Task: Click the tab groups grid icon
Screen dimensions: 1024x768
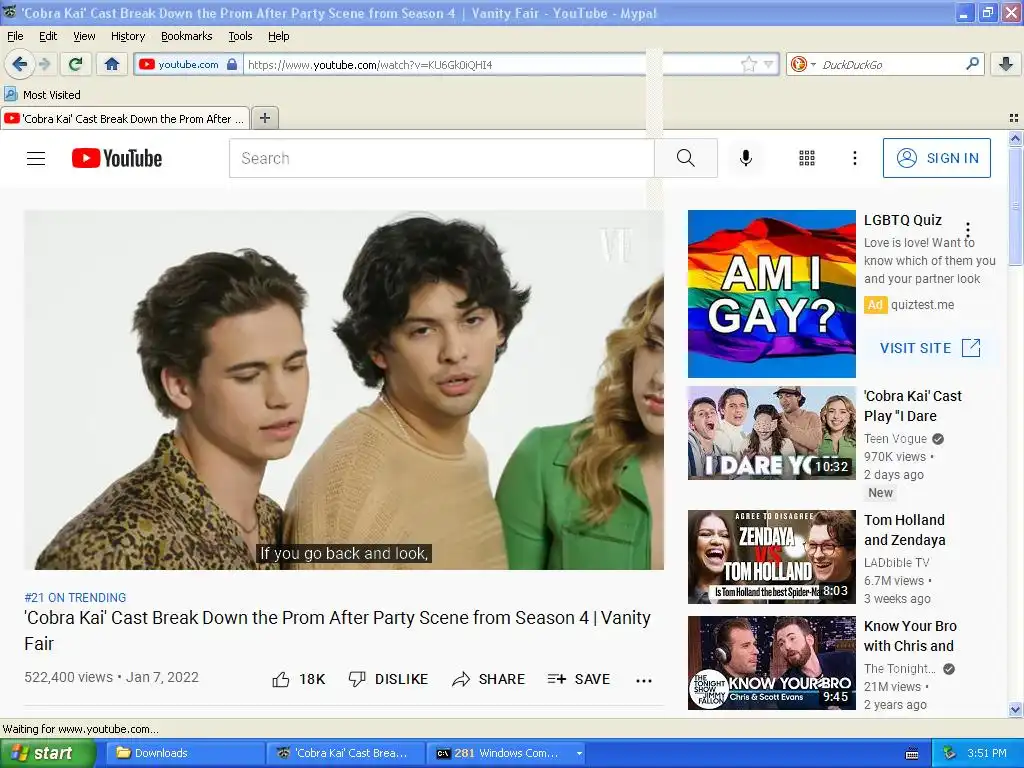Action: [x=1014, y=118]
